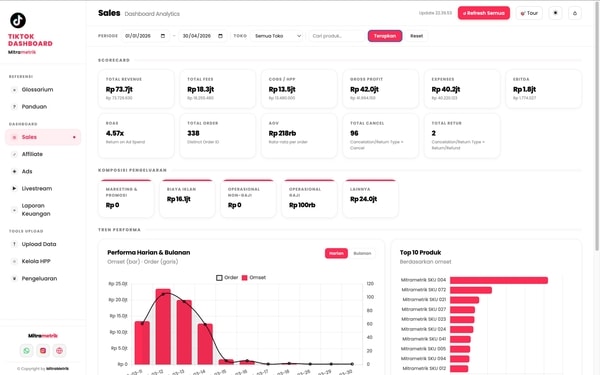Start the Tour guide
The height and width of the screenshot is (375, 600).
(529, 13)
